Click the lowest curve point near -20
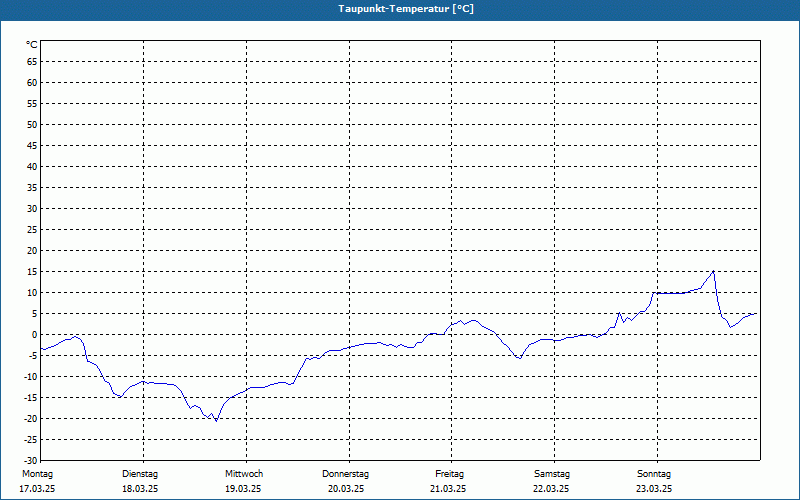800x500 pixels. [216, 421]
